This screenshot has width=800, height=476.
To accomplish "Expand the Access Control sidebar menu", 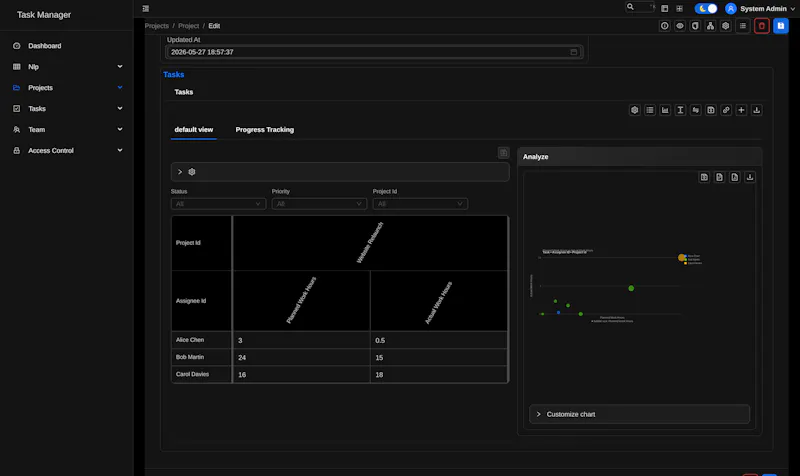I will click(67, 150).
